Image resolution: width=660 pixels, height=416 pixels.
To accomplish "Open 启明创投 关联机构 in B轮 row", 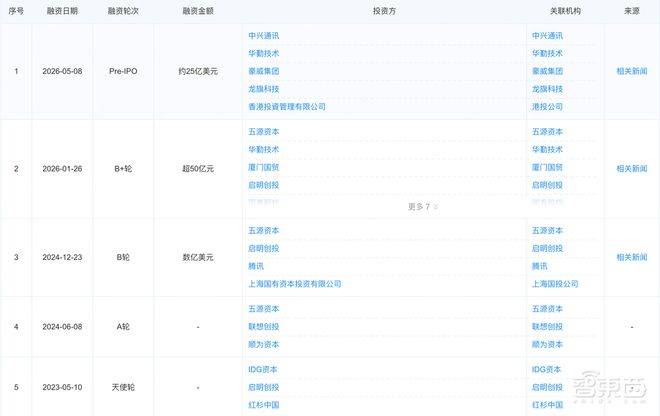I will [547, 248].
